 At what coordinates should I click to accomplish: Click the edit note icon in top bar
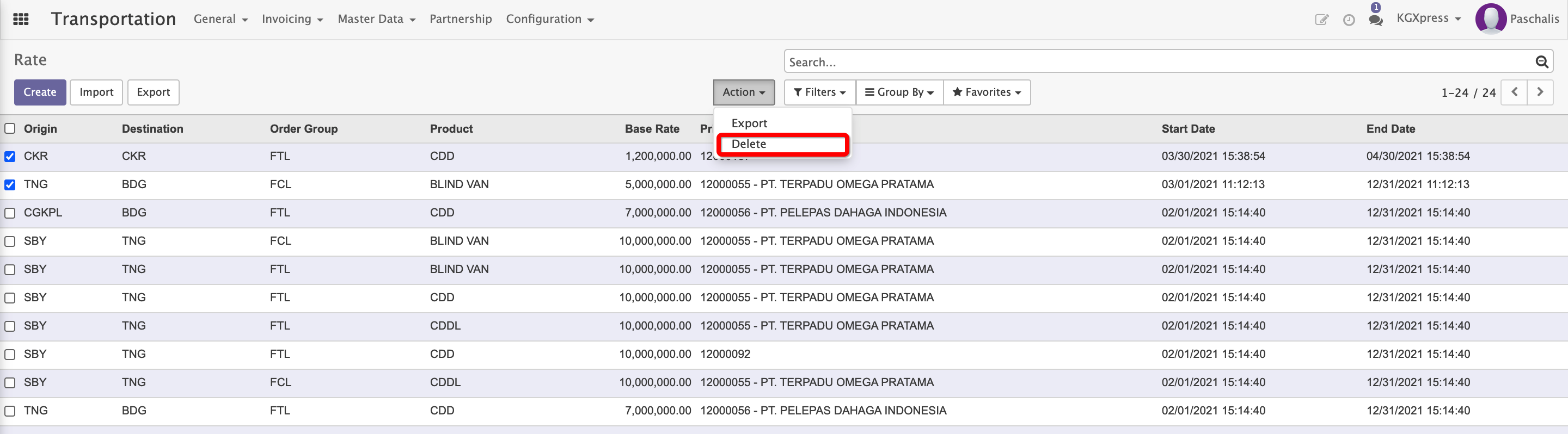click(1321, 20)
